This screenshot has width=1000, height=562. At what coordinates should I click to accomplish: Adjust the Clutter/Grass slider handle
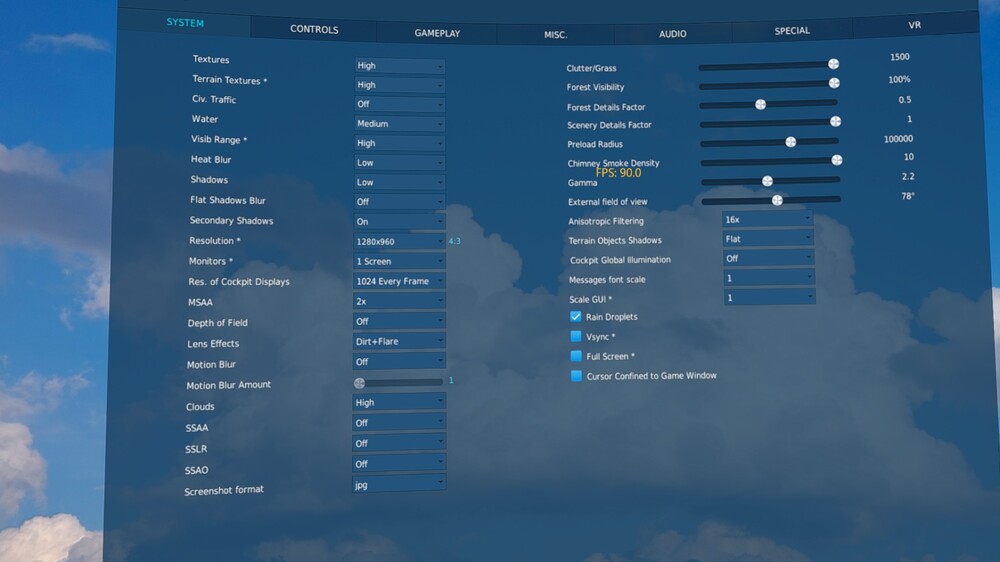[834, 64]
